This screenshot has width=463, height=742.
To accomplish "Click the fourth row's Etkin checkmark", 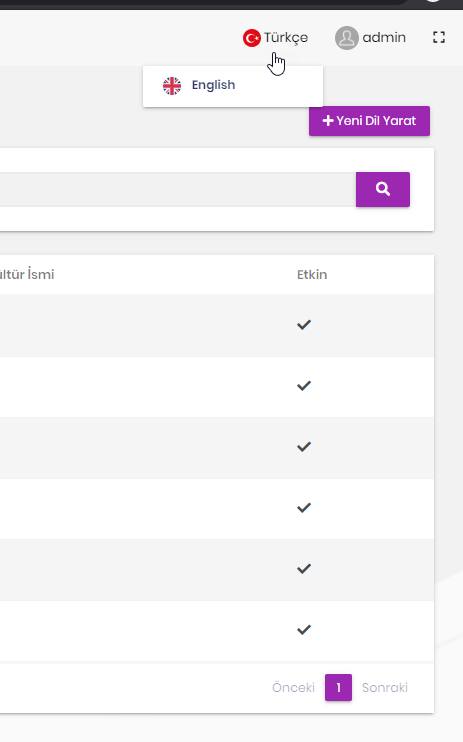I will (x=304, y=508).
